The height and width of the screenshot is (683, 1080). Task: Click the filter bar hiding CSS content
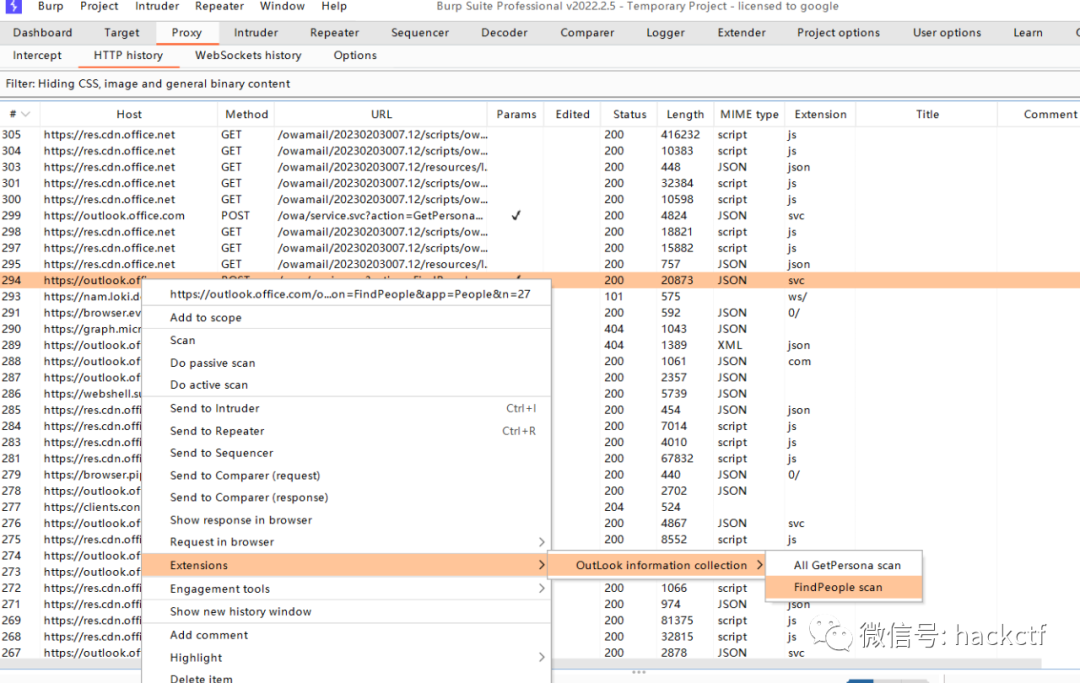540,83
